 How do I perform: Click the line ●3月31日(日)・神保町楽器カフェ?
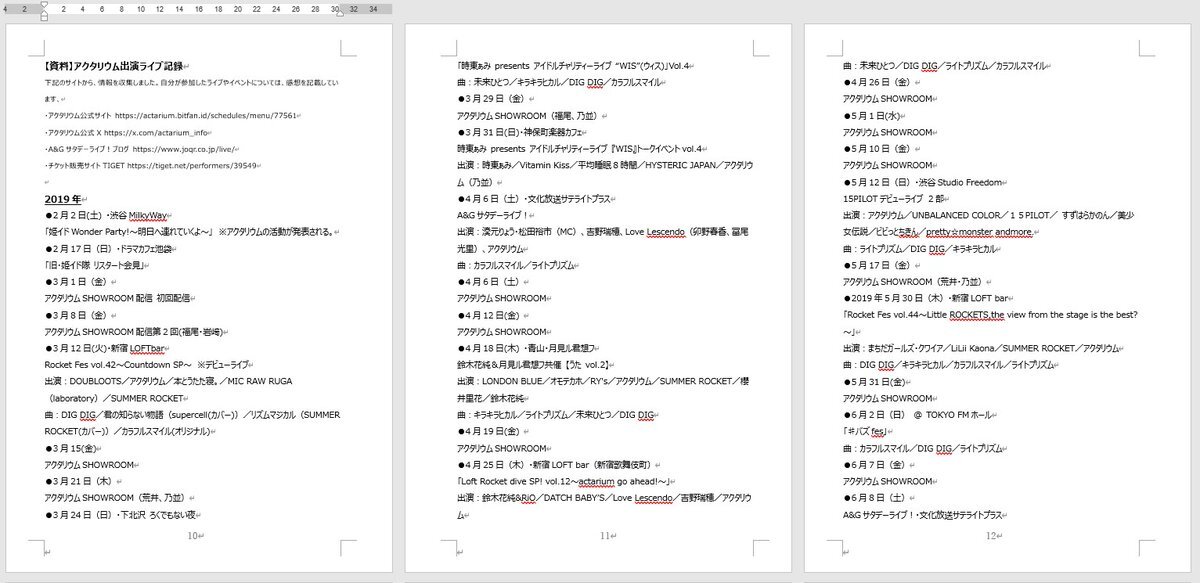point(521,132)
